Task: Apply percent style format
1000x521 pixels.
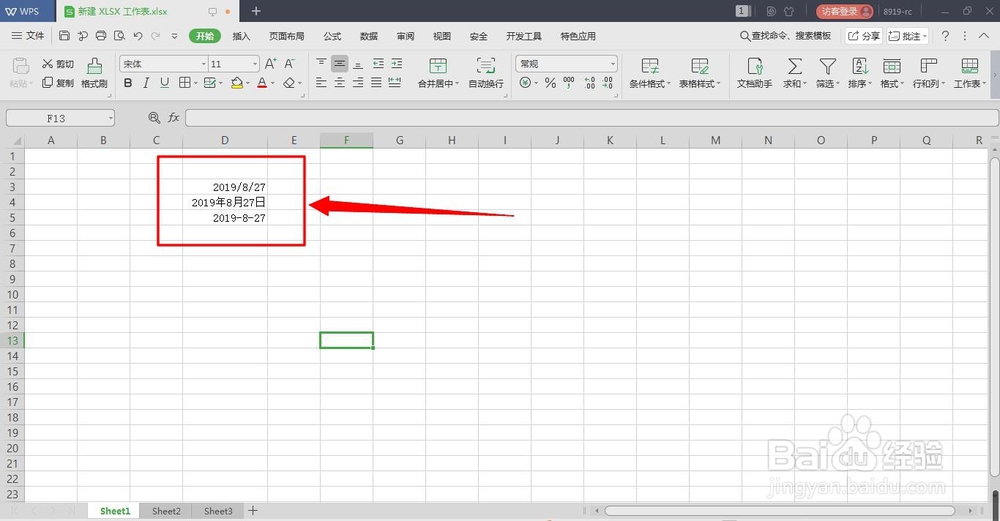Action: click(550, 83)
